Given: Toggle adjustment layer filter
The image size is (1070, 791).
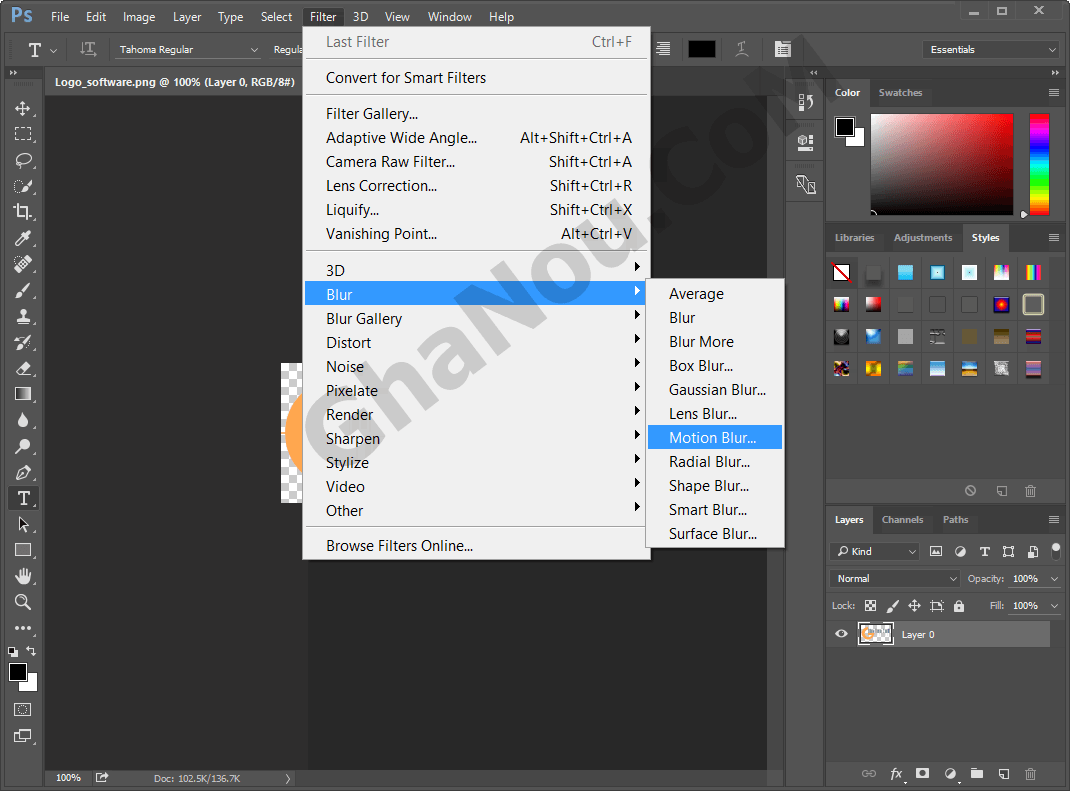Looking at the screenshot, I should tap(960, 551).
